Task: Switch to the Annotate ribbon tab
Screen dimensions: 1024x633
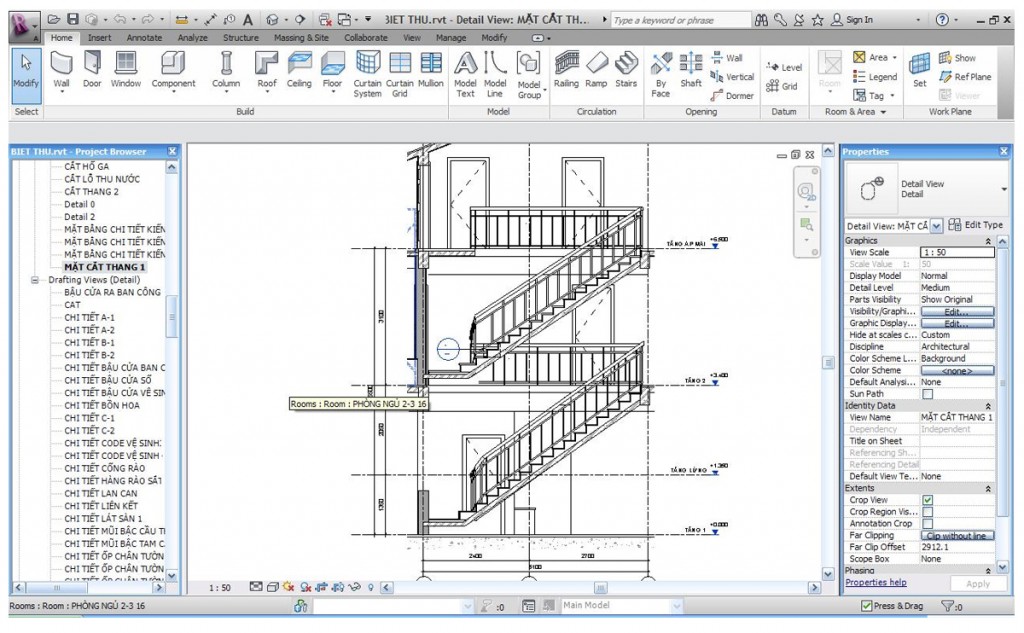Action: (143, 37)
